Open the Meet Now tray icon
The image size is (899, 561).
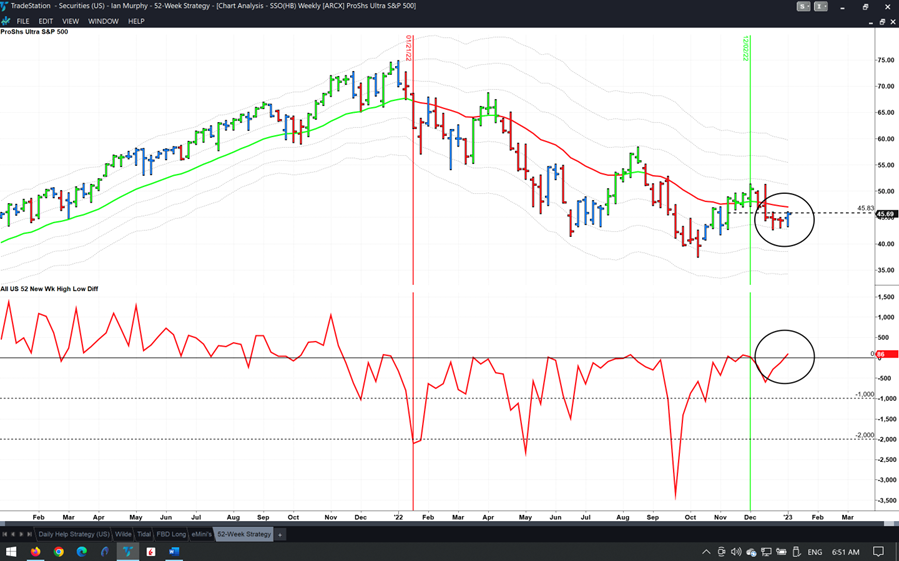click(x=721, y=552)
